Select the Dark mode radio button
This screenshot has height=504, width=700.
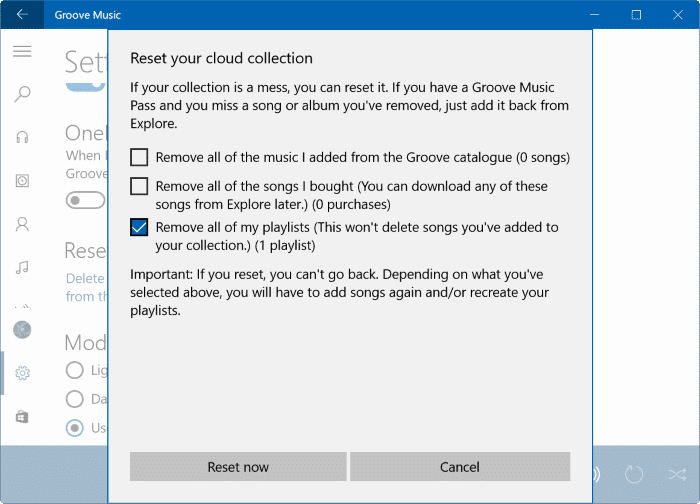pyautogui.click(x=75, y=399)
